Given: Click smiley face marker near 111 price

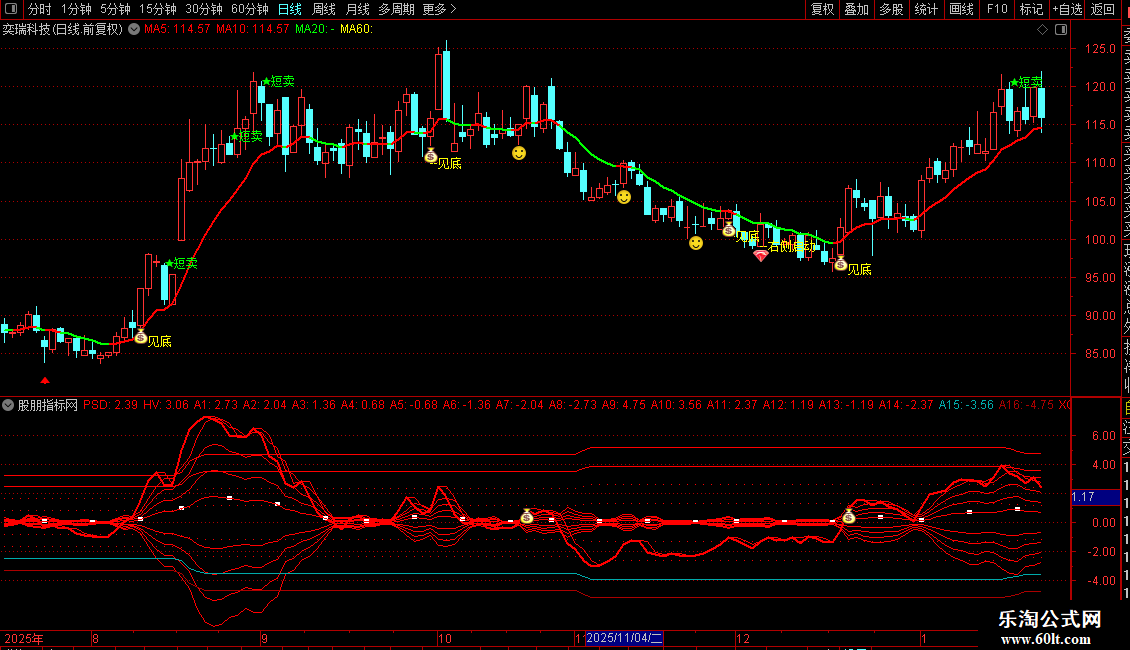Looking at the screenshot, I should click(519, 153).
